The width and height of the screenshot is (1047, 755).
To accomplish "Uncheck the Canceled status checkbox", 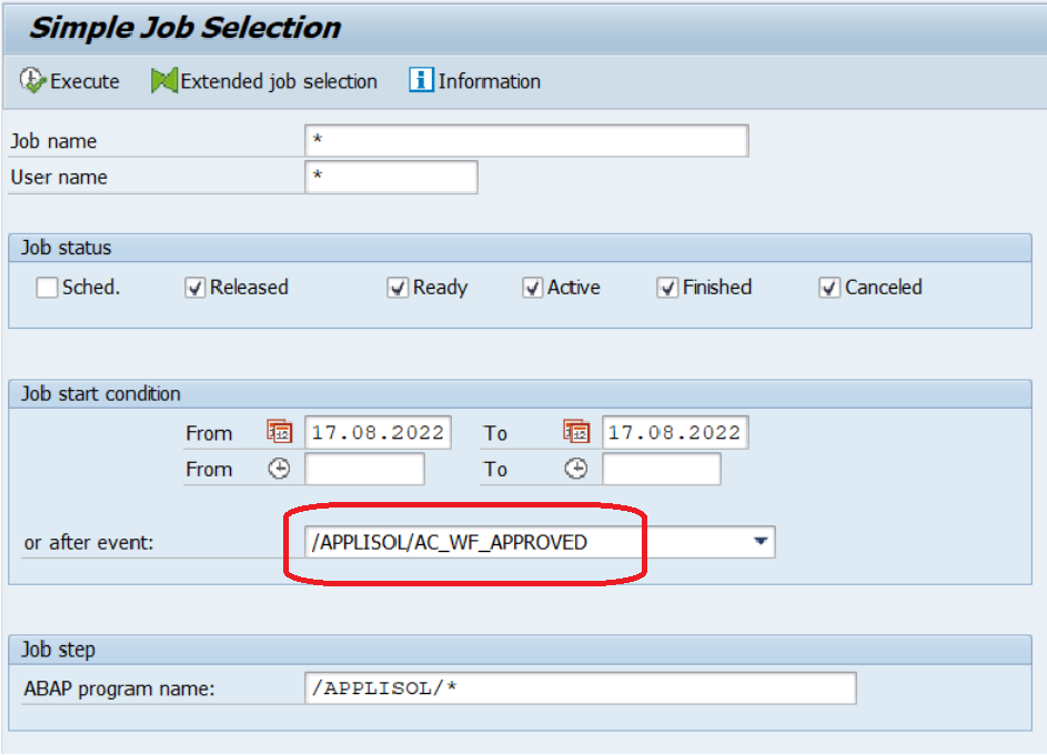I will [829, 288].
